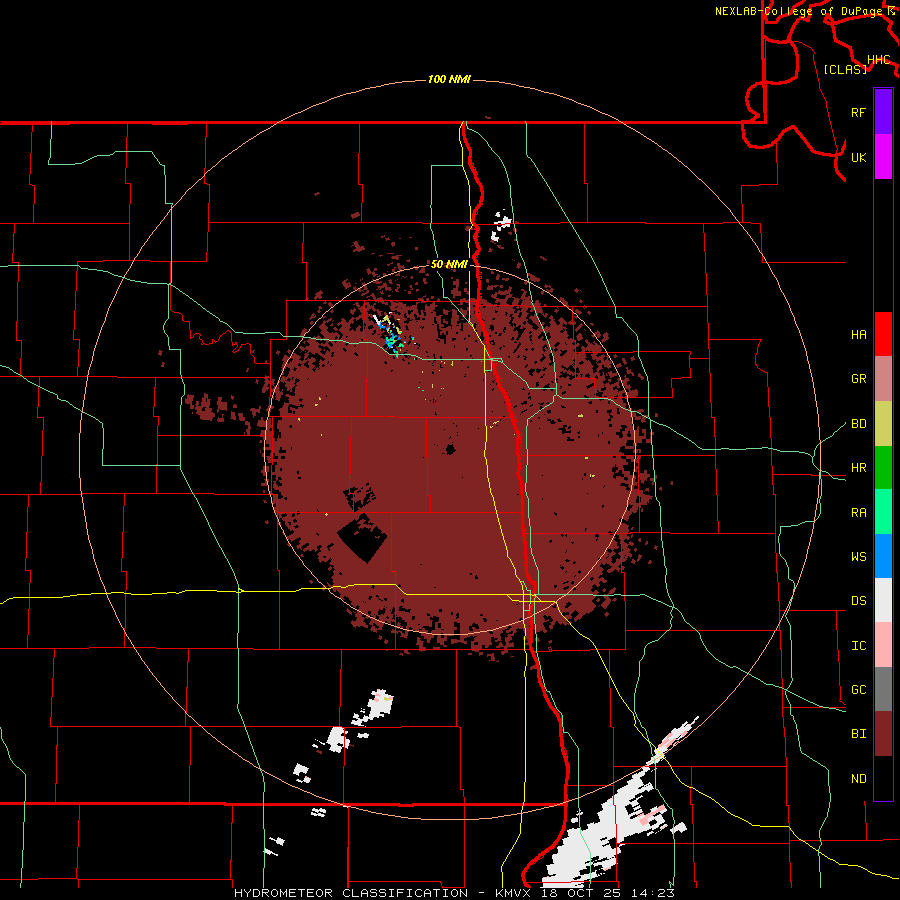The width and height of the screenshot is (900, 900).
Task: Click the brown BI biological swatch
Action: coord(883,734)
